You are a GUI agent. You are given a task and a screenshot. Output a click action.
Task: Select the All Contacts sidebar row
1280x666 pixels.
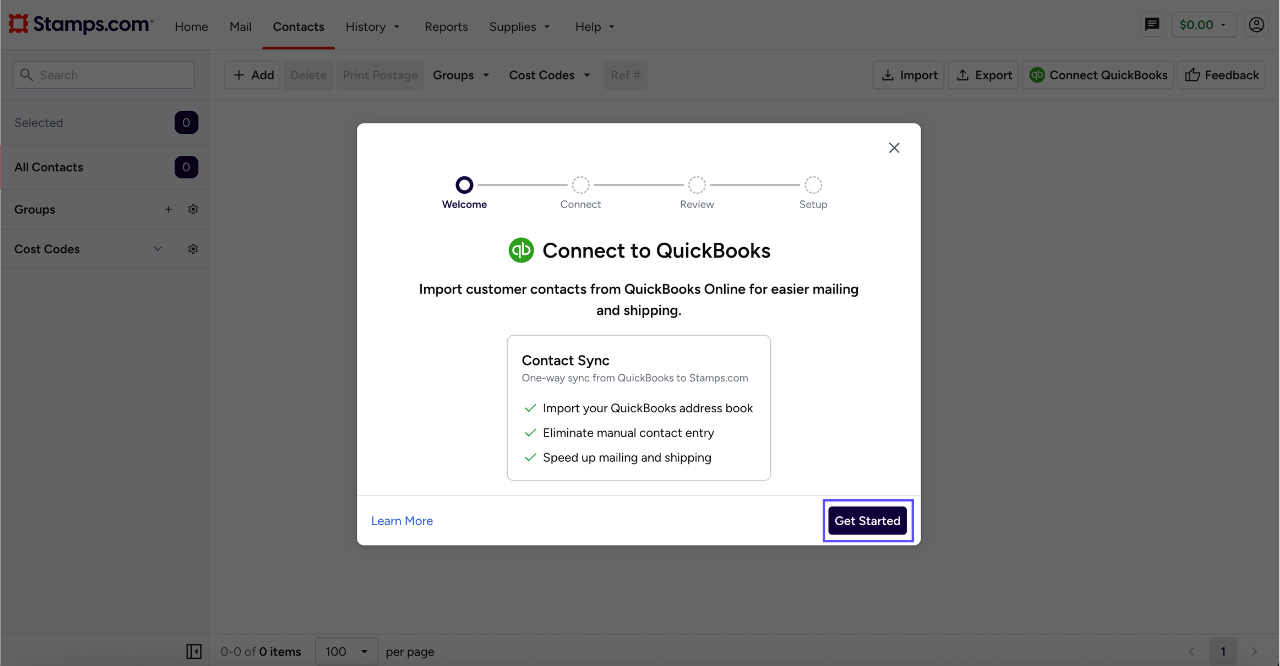104,167
